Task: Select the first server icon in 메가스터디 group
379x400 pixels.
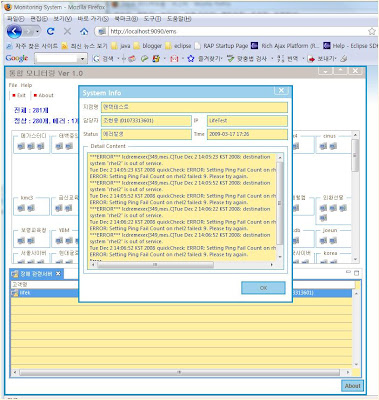Action: click(x=21, y=146)
